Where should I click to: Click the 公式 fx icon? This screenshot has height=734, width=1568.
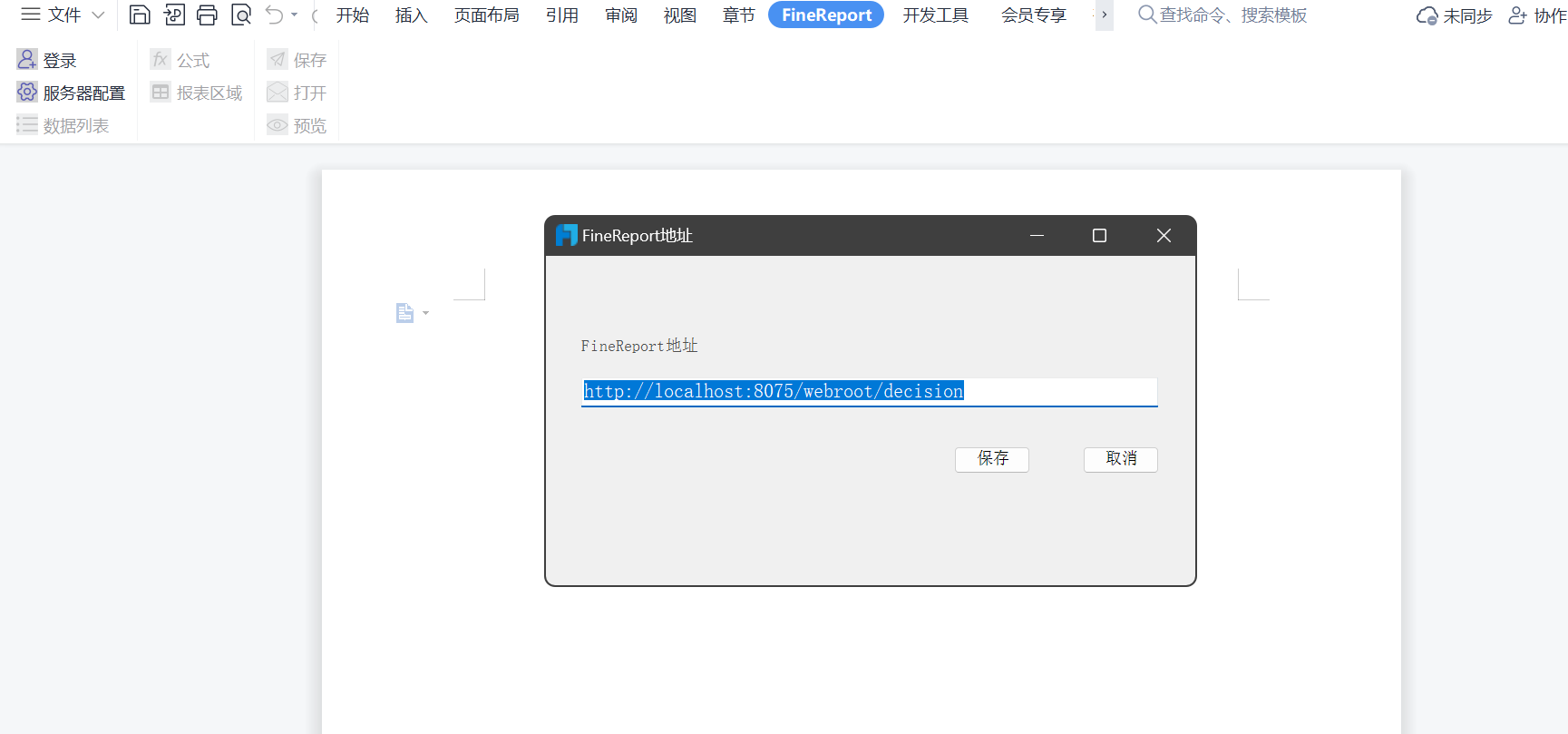(x=161, y=60)
